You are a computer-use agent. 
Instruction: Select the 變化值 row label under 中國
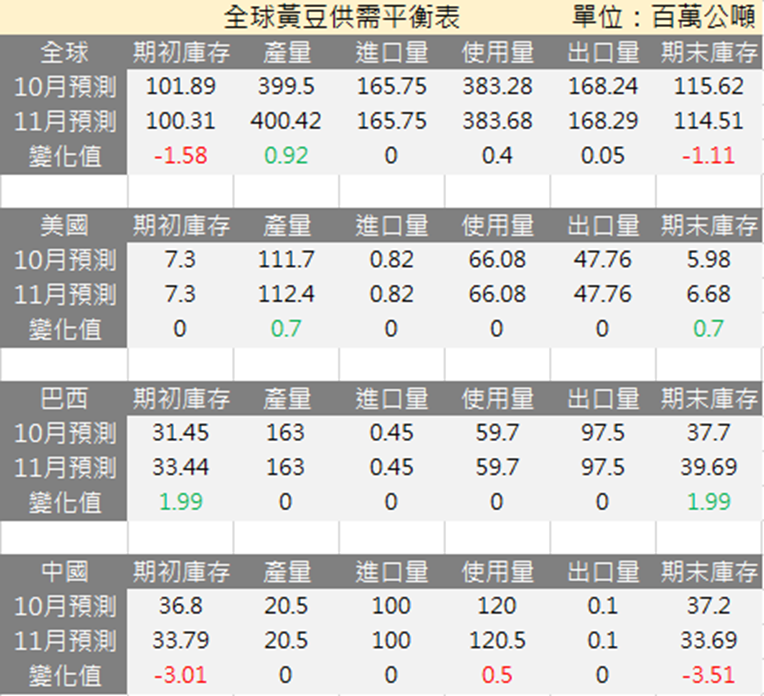(x=65, y=676)
